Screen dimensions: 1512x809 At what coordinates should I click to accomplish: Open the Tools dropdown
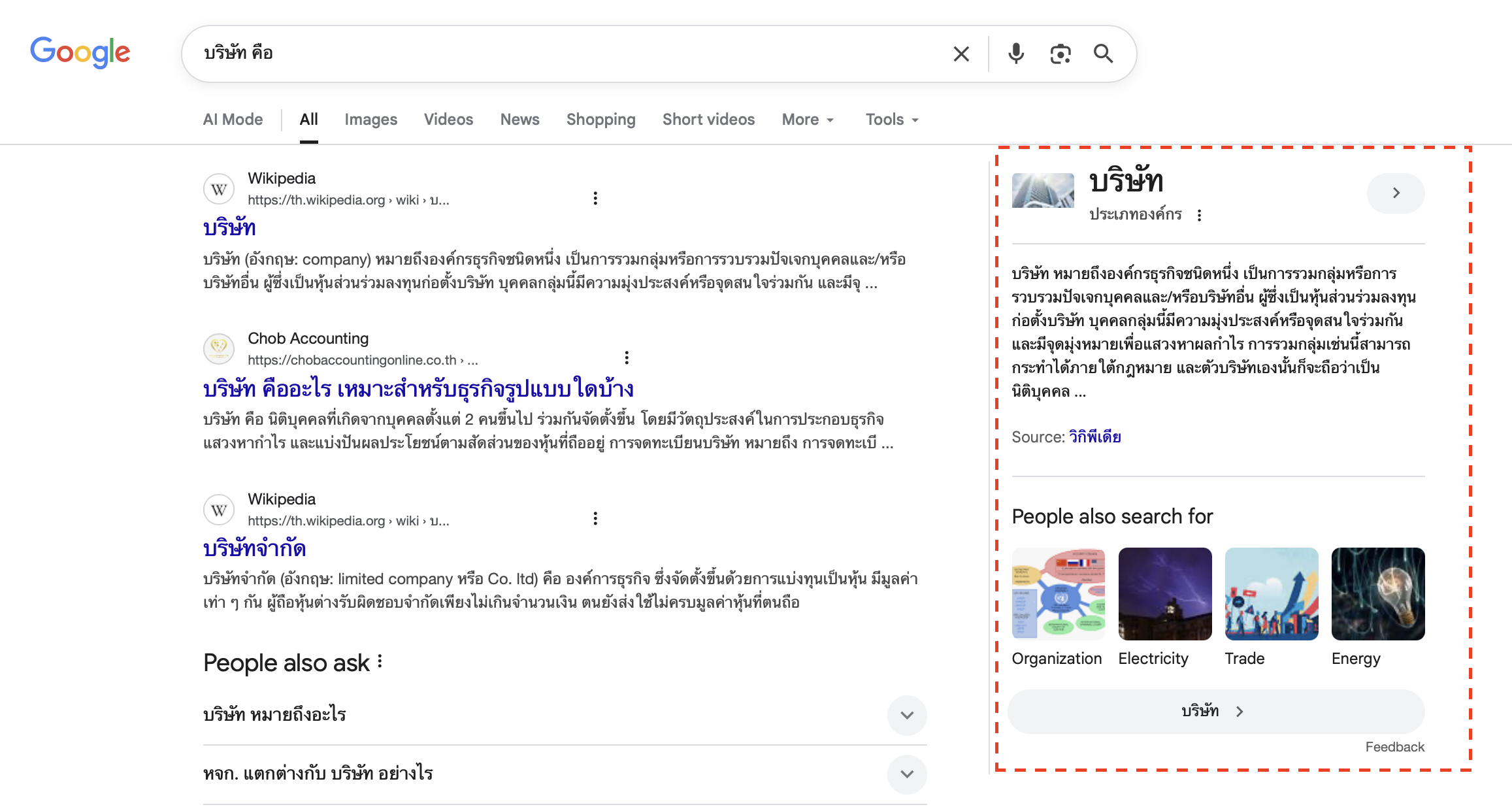(x=891, y=120)
